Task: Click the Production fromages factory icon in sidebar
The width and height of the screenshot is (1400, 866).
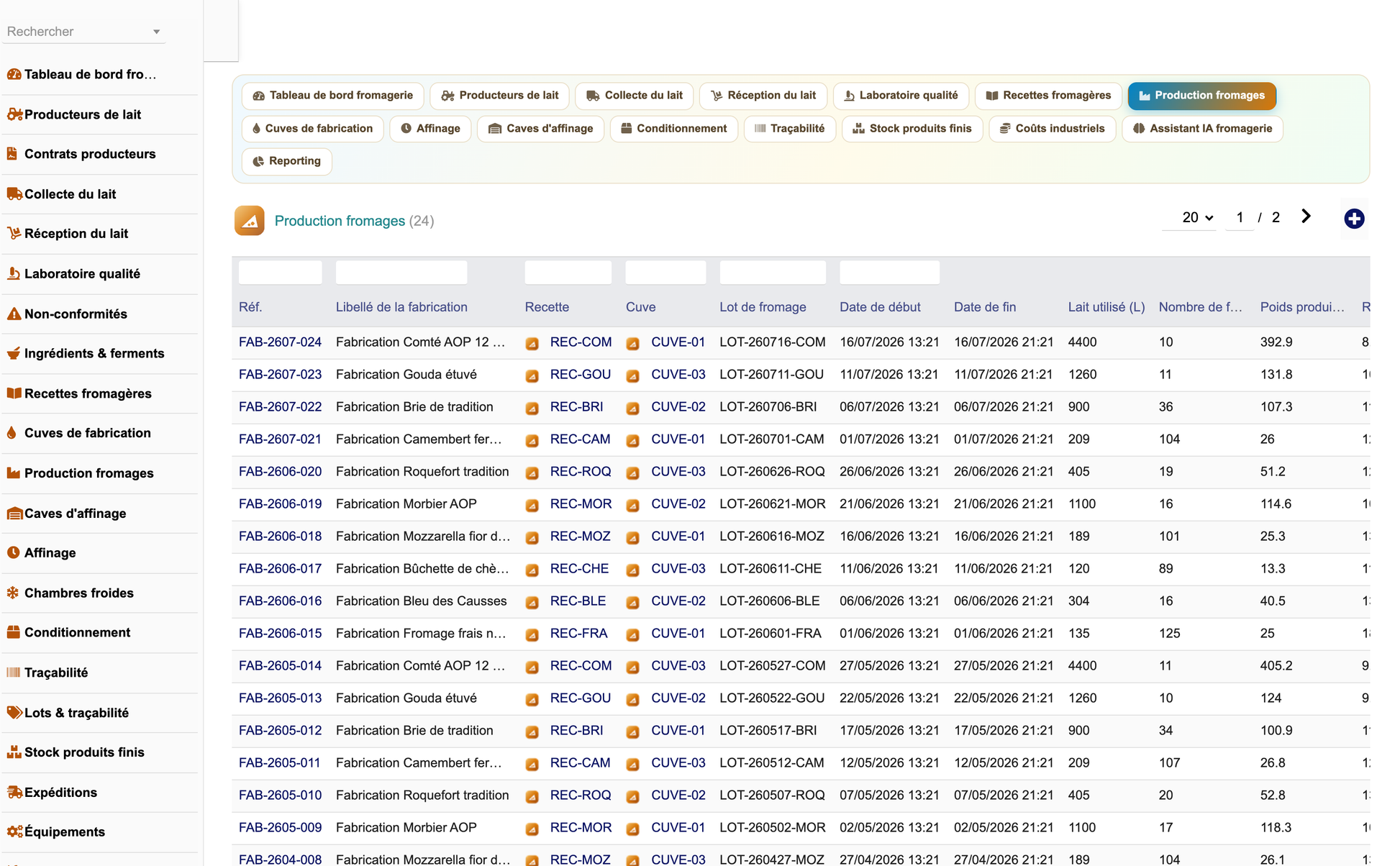Action: click(14, 473)
